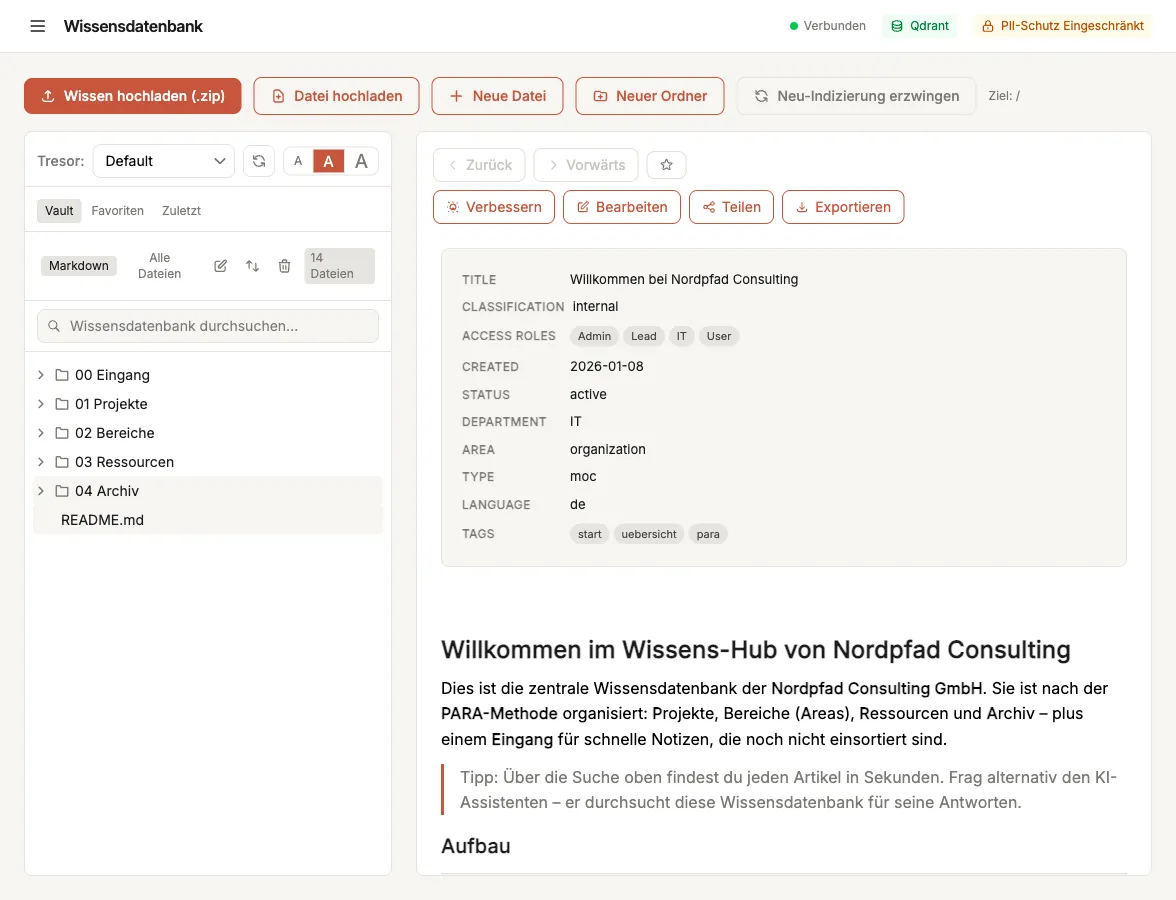Click the sort arrows icon
The image size is (1176, 900).
(x=252, y=266)
